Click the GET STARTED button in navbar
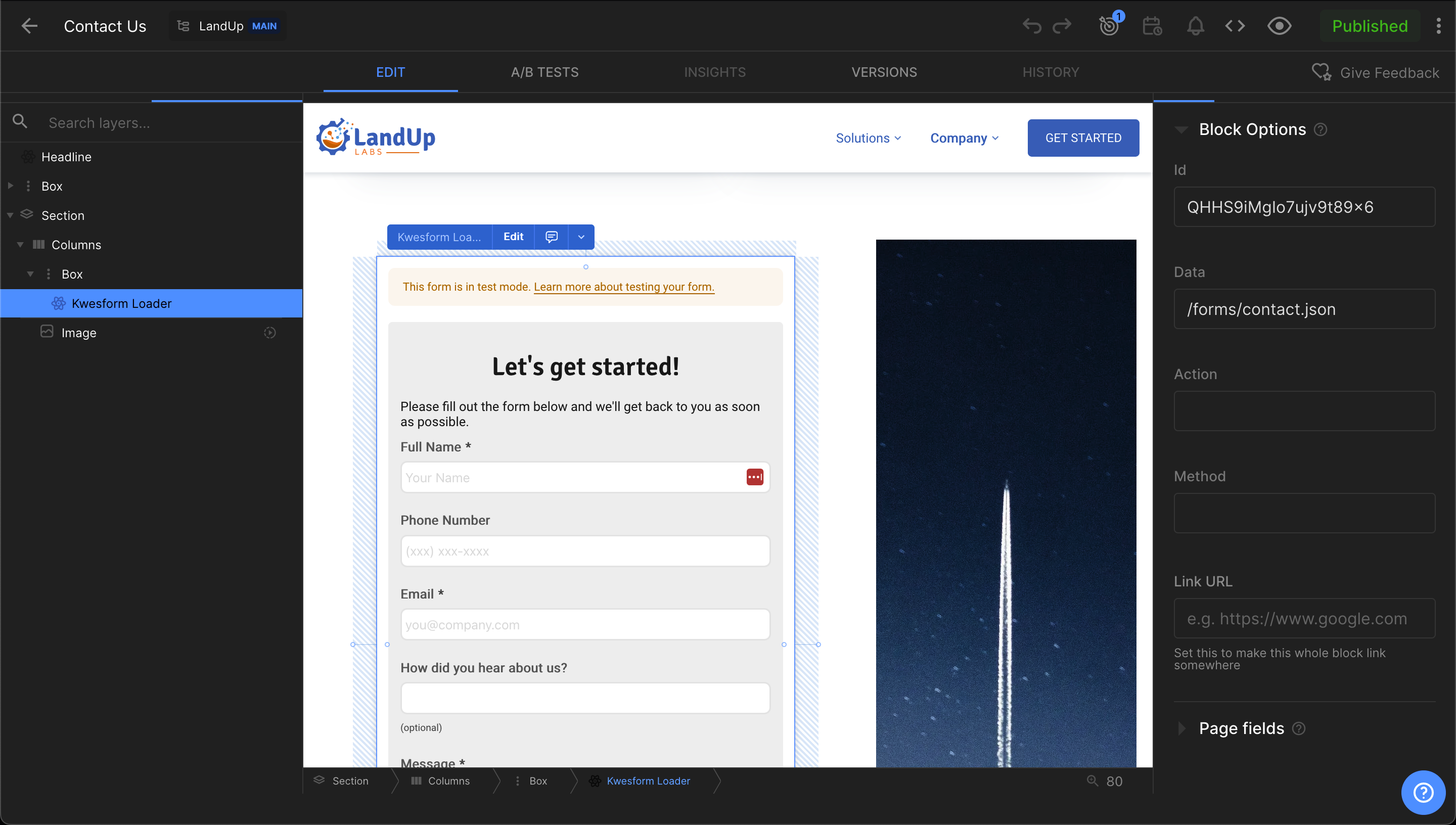The height and width of the screenshot is (825, 1456). pyautogui.click(x=1084, y=137)
